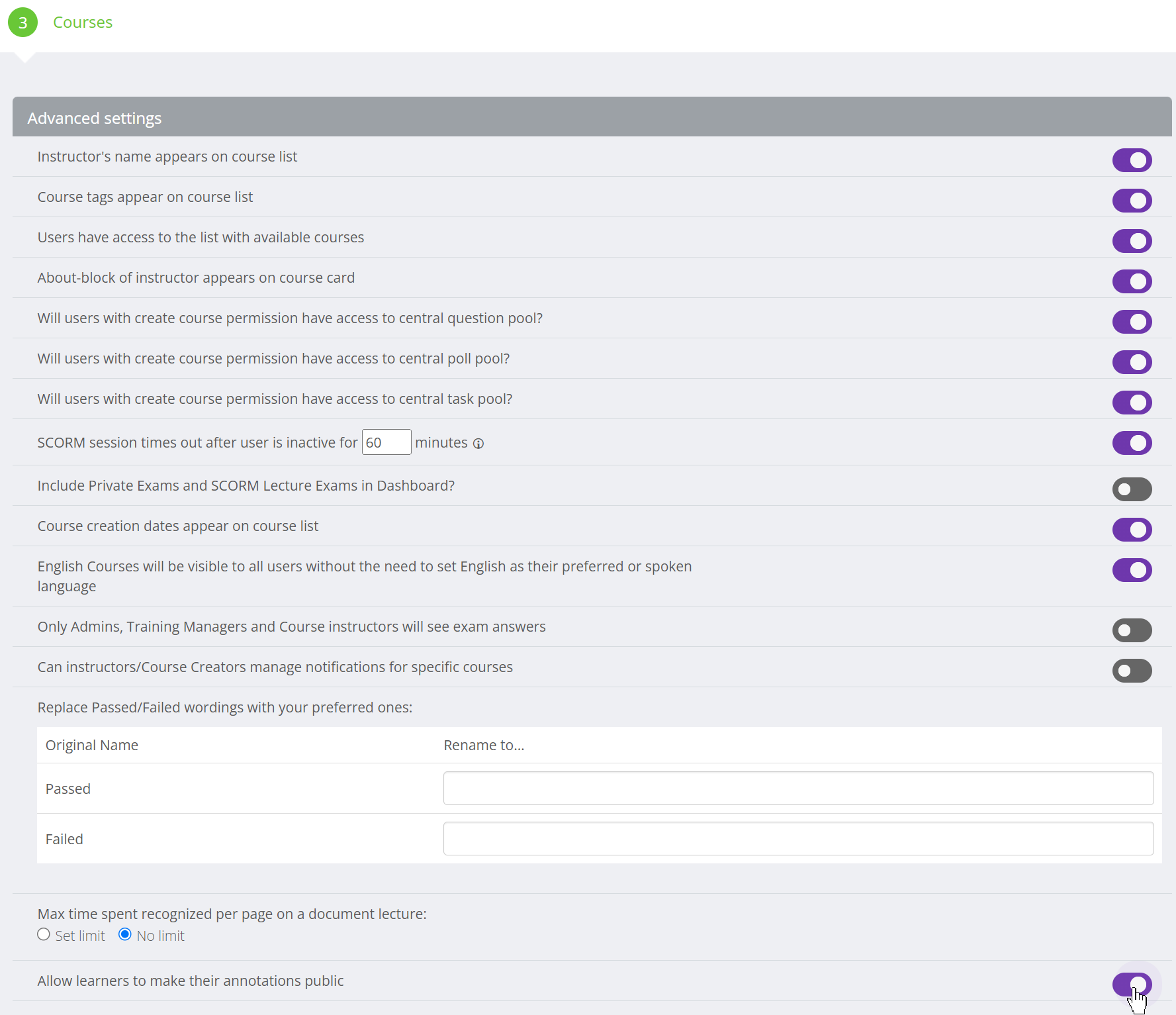The width and height of the screenshot is (1176, 1015).
Task: Turn off access to central poll pool
Action: [x=1132, y=362]
